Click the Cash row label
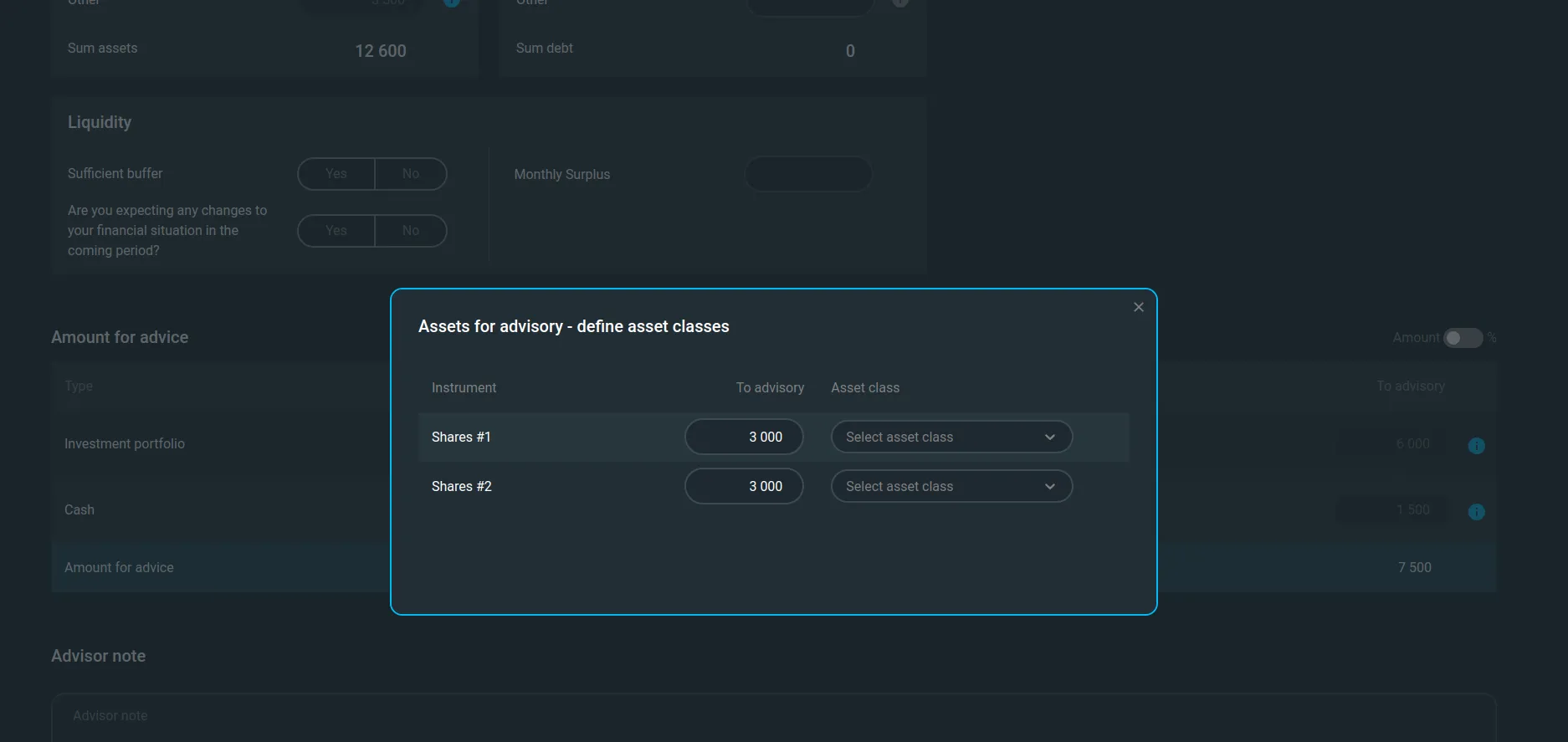 (79, 509)
